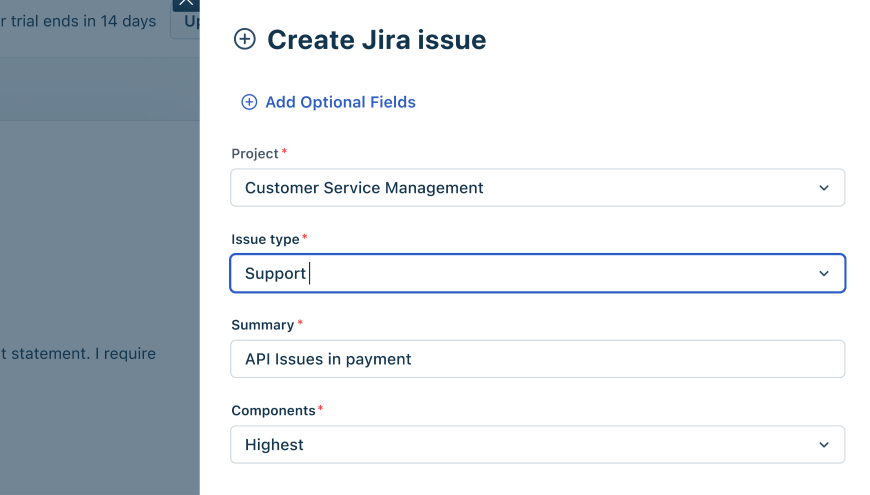Click the Issue type field label
Image resolution: width=870 pixels, height=495 pixels.
click(265, 239)
